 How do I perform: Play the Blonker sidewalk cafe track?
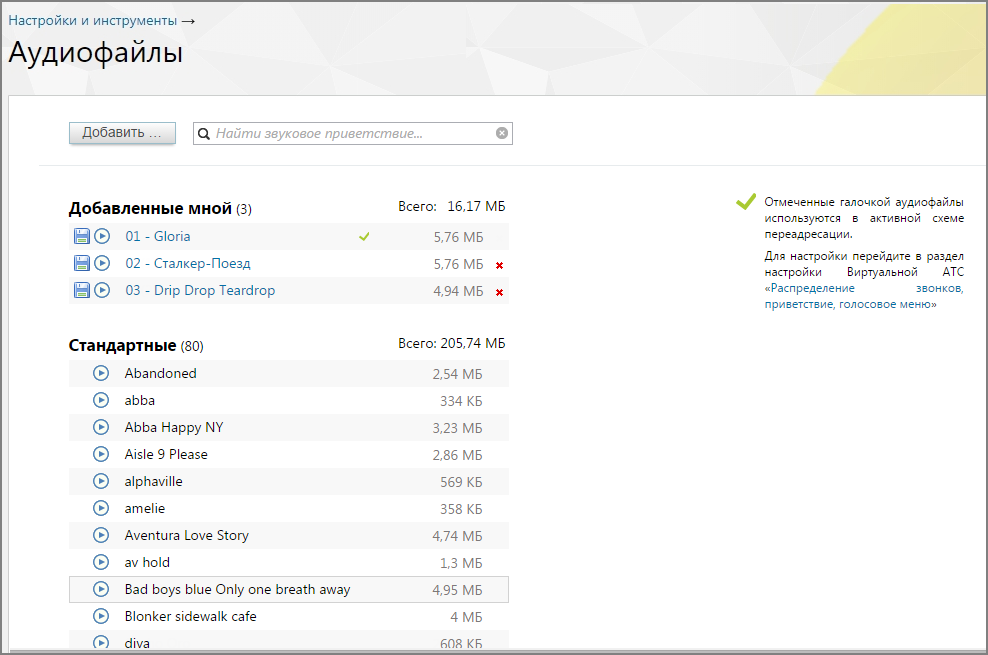101,617
